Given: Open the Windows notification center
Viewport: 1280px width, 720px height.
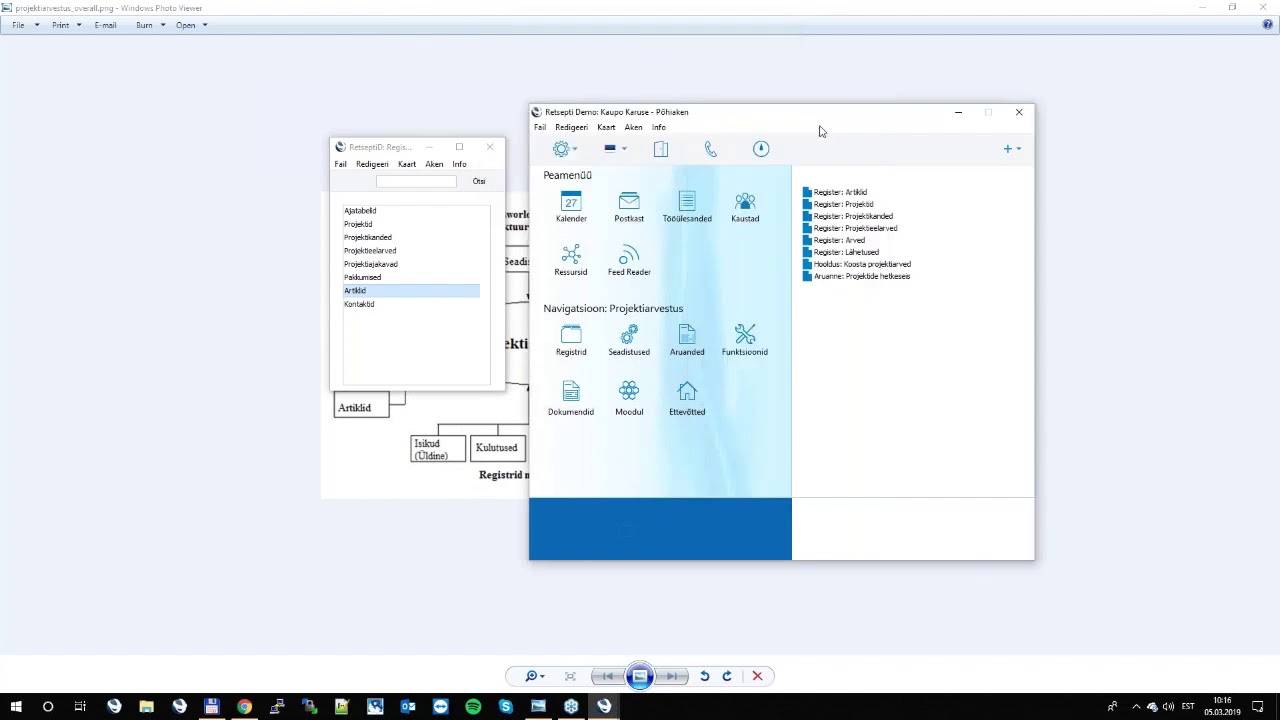Looking at the screenshot, I should [1258, 707].
